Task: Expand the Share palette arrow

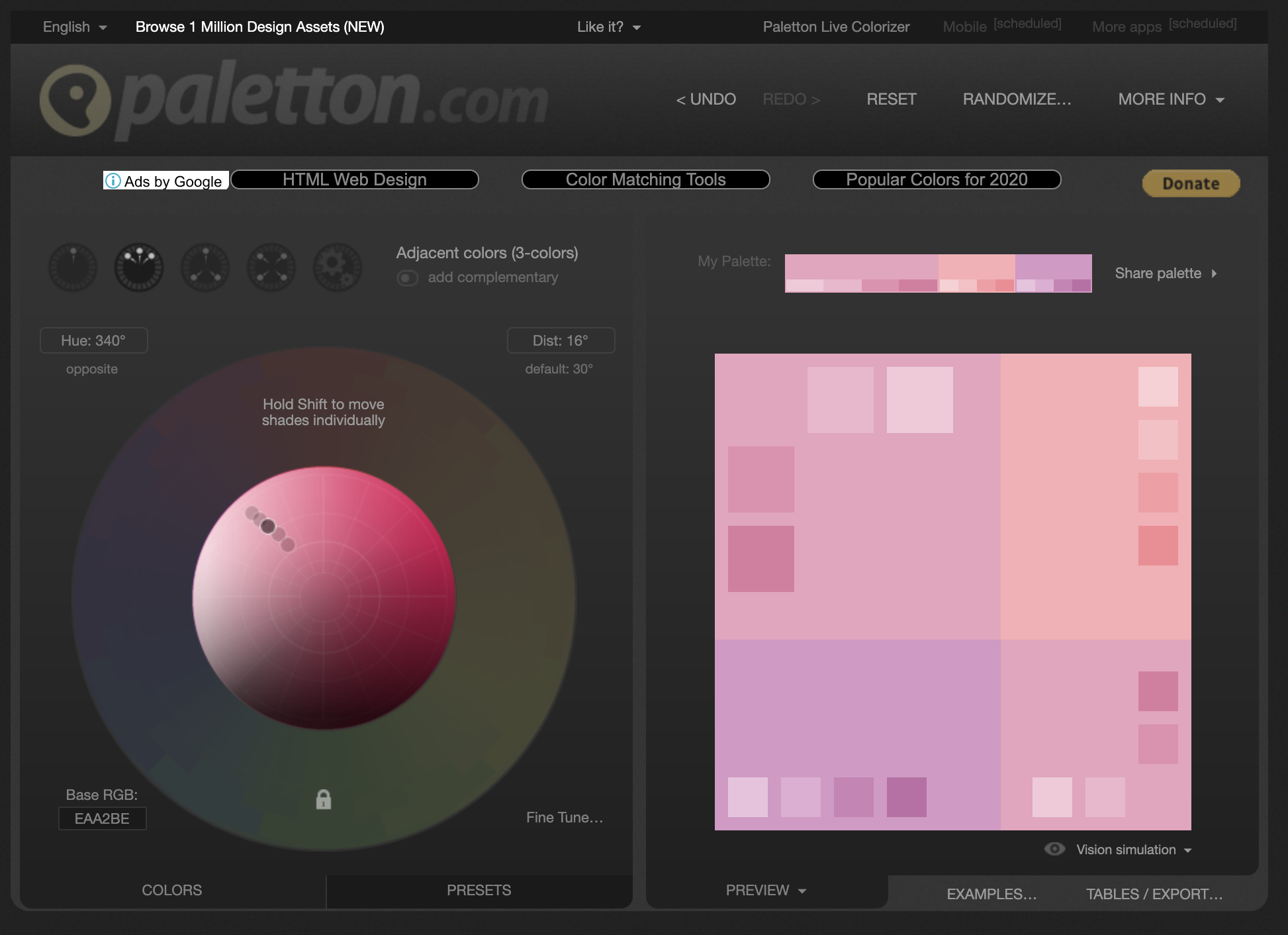Action: coord(1213,273)
